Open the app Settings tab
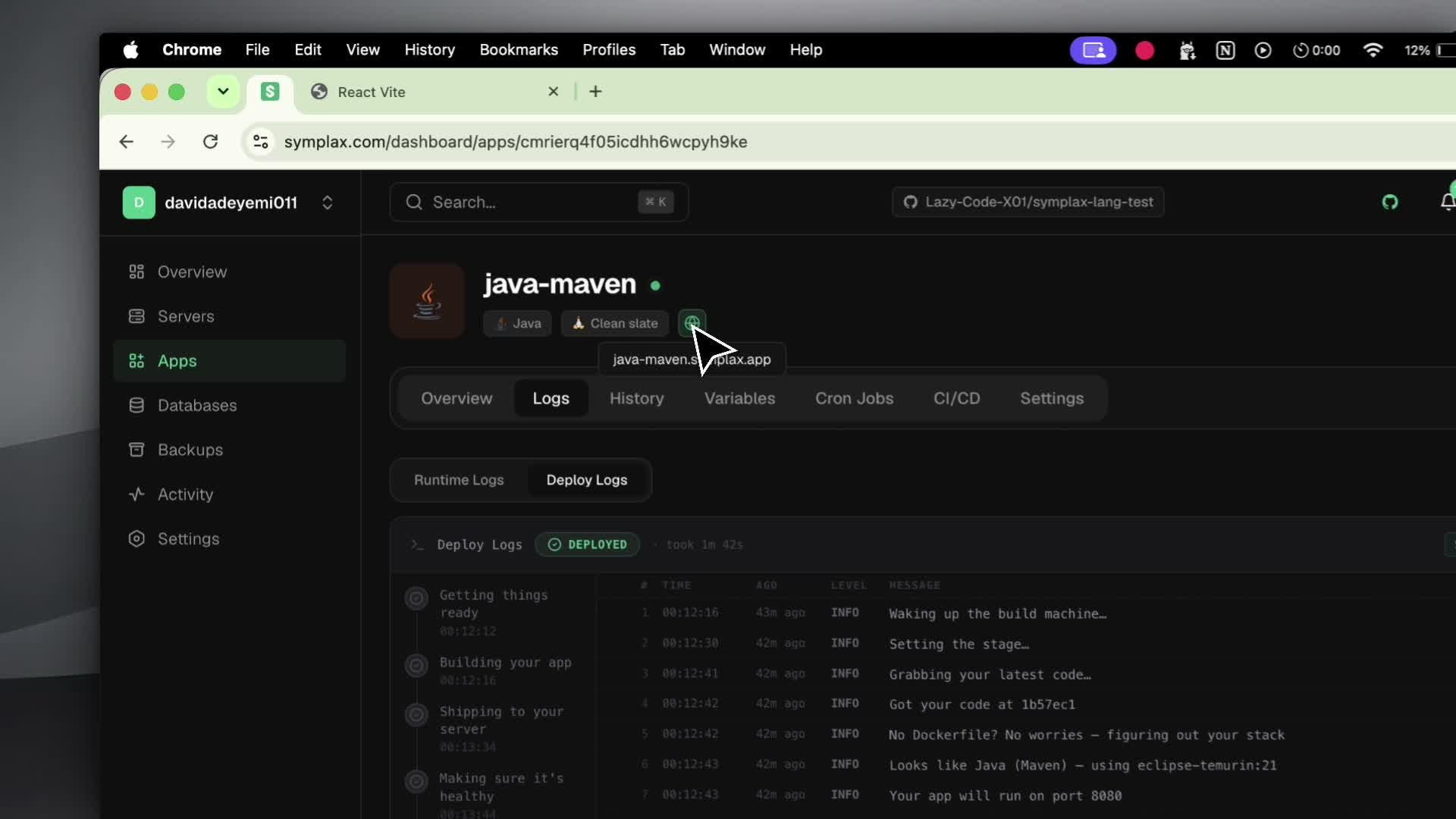 coord(1052,399)
